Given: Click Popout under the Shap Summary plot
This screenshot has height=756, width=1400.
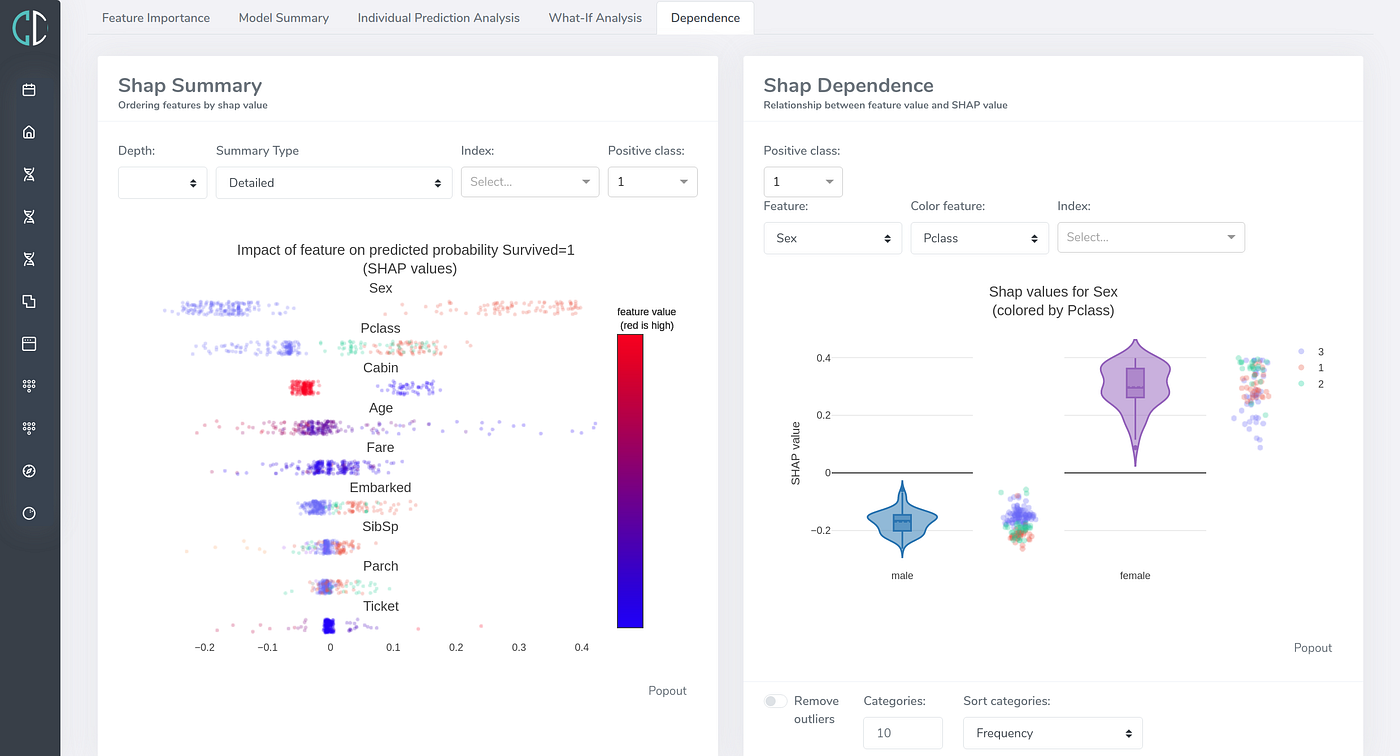Looking at the screenshot, I should (668, 690).
